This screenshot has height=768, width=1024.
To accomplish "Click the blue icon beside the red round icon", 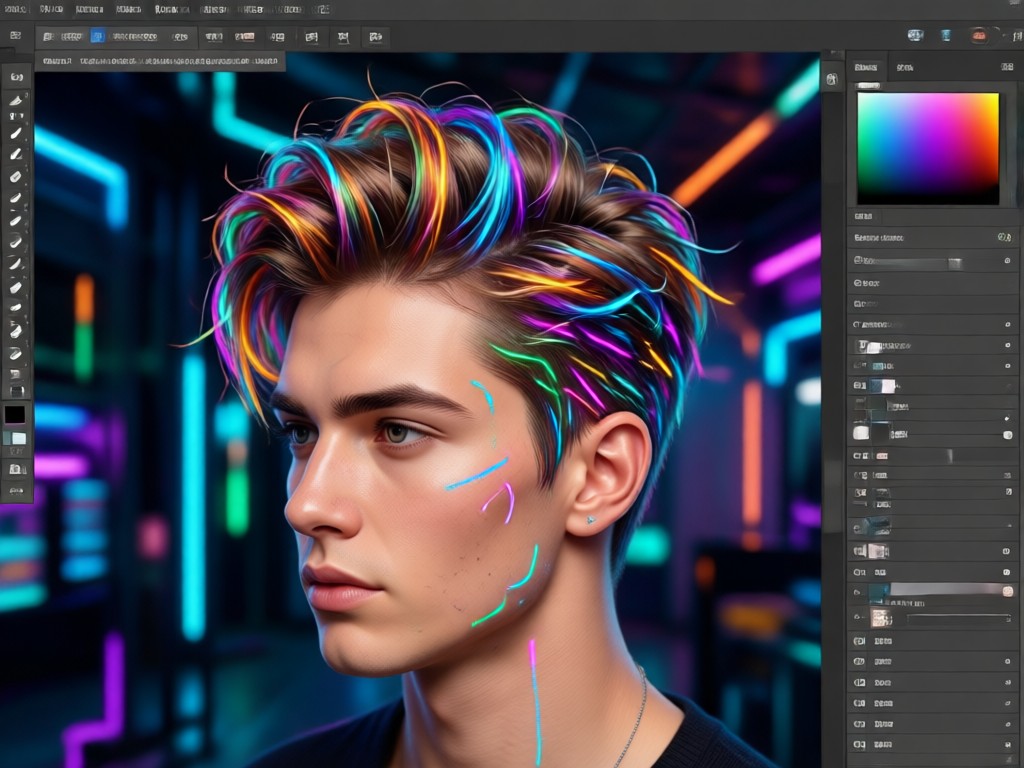I will coord(946,36).
